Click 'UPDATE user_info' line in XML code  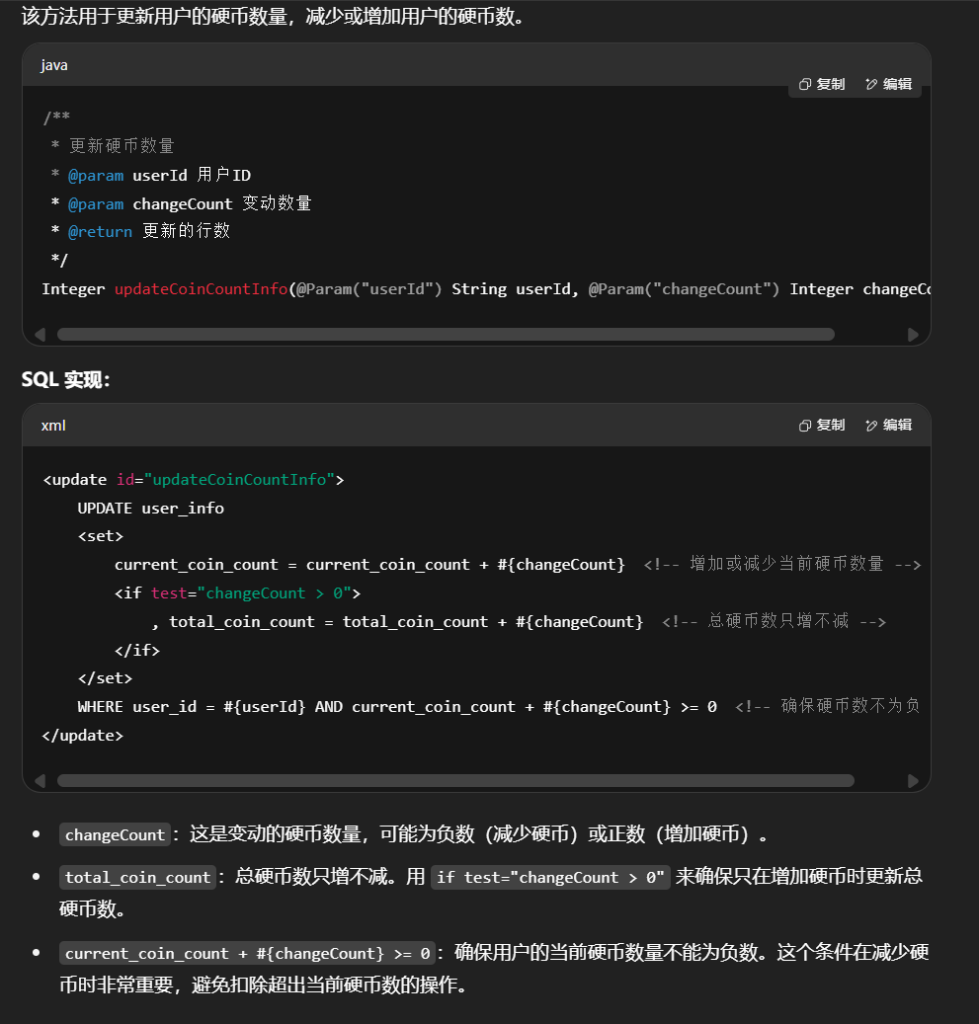click(150, 508)
